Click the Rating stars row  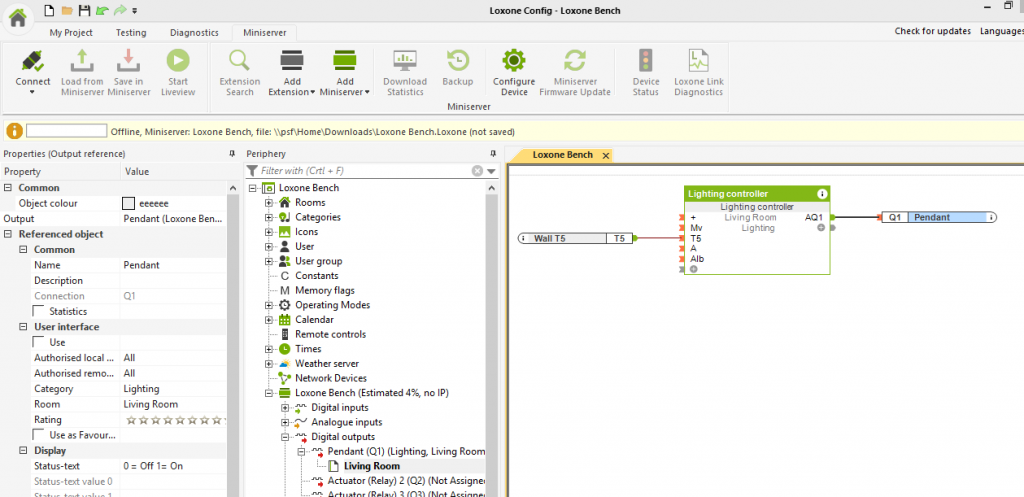(176, 420)
